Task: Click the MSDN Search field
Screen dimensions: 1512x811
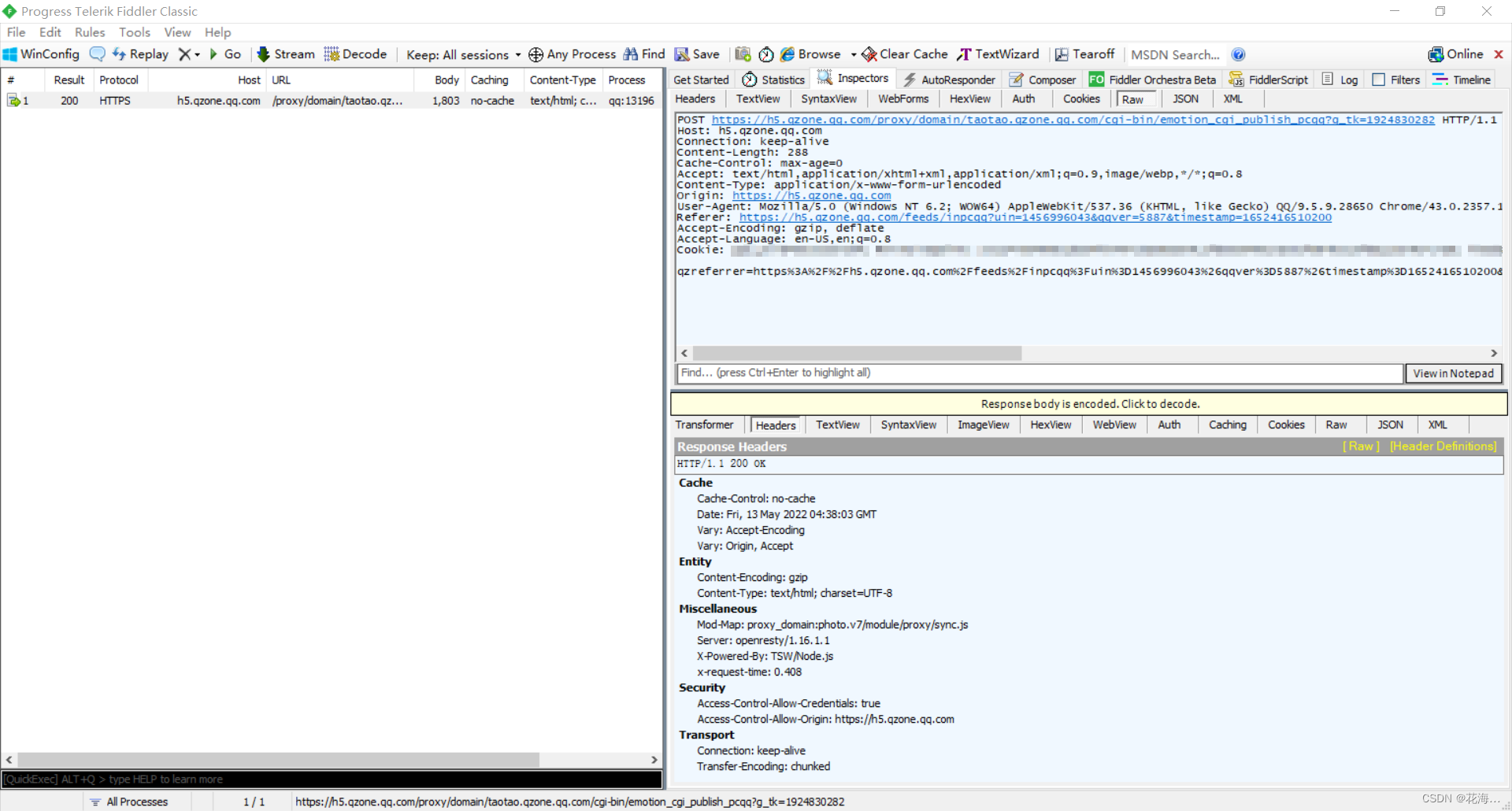Action: pos(1176,54)
